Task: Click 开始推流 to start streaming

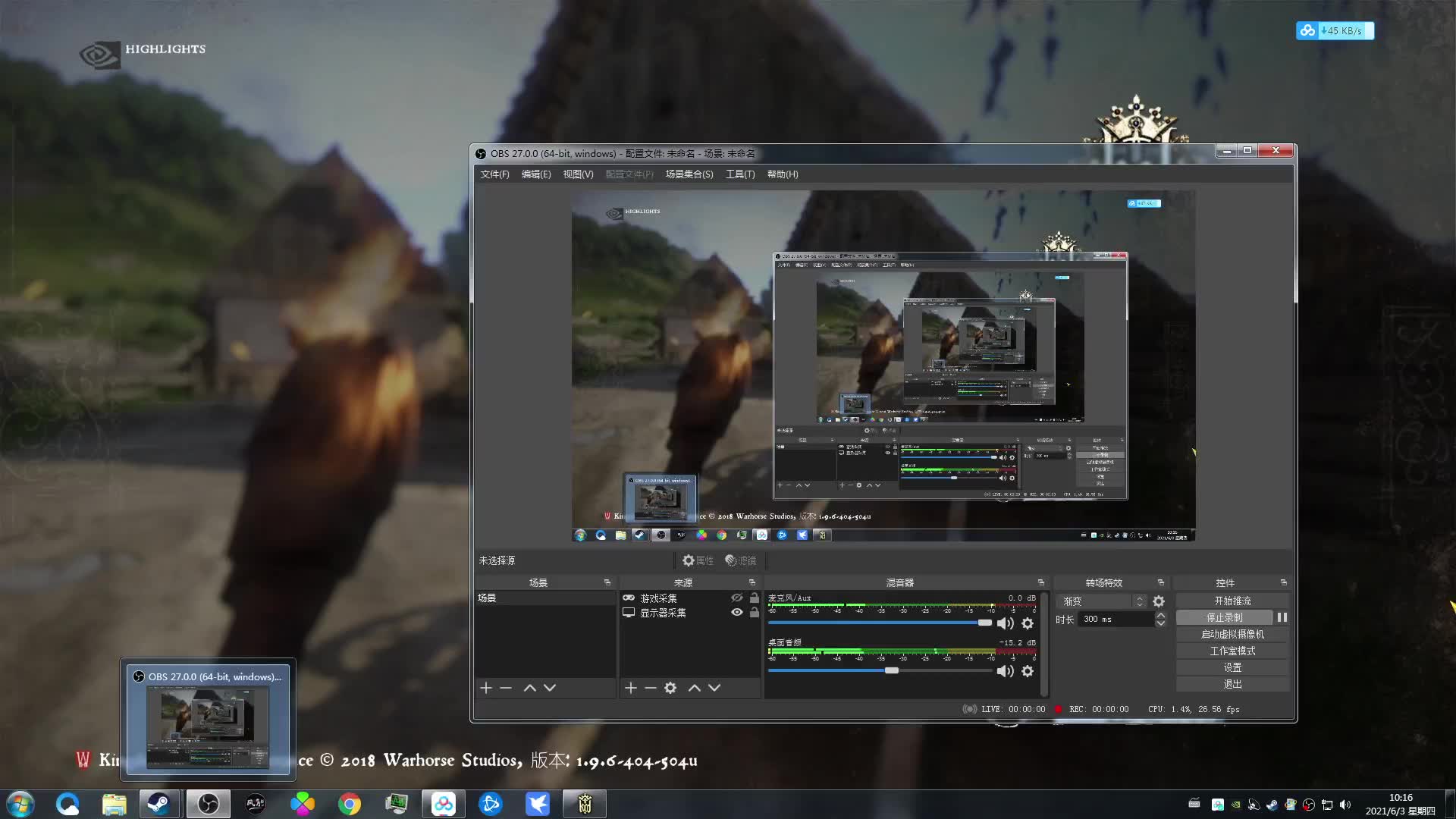Action: click(1232, 601)
